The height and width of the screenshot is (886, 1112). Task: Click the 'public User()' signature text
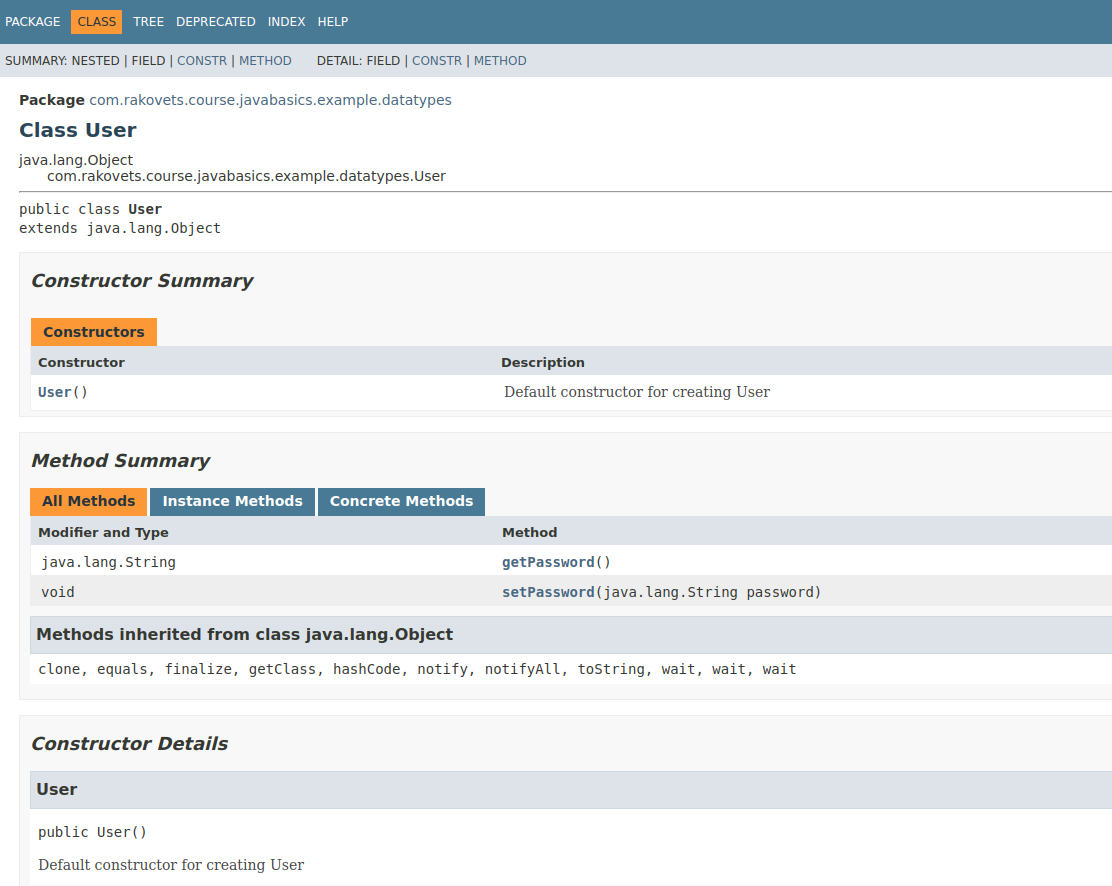point(92,832)
